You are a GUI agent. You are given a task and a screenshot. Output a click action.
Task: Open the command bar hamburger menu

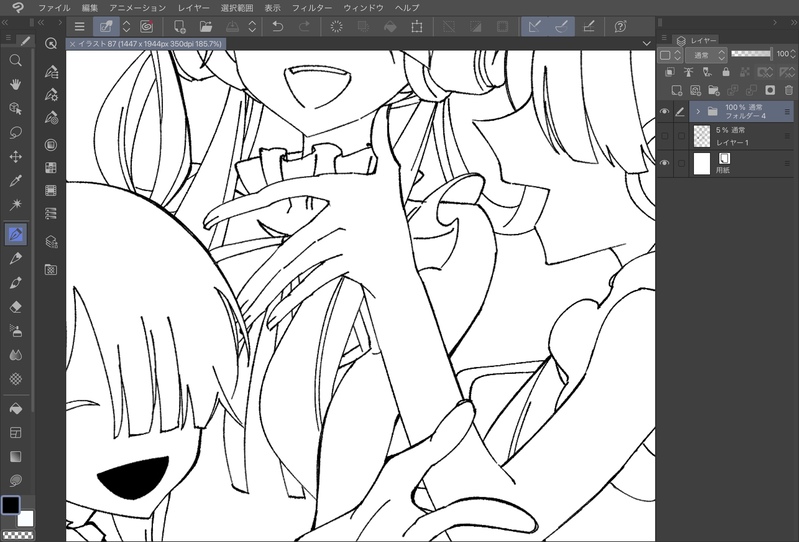pos(79,26)
